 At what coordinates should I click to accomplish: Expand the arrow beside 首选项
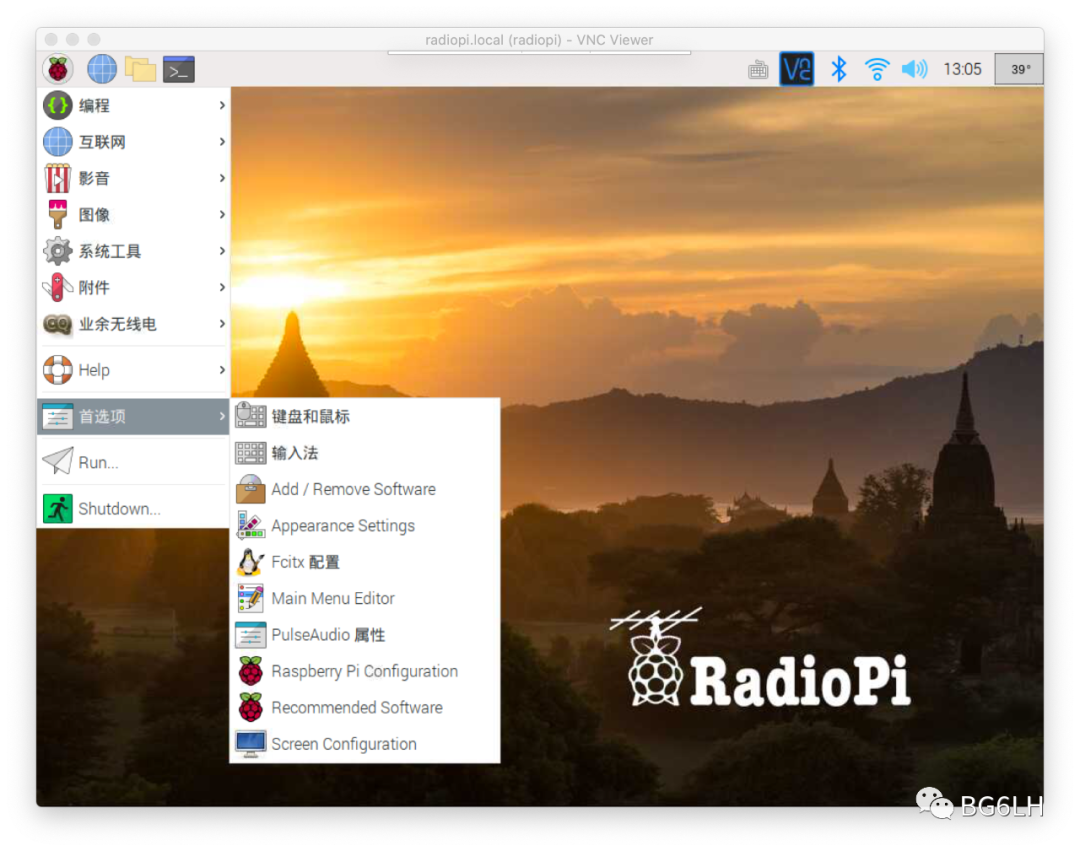pyautogui.click(x=222, y=416)
